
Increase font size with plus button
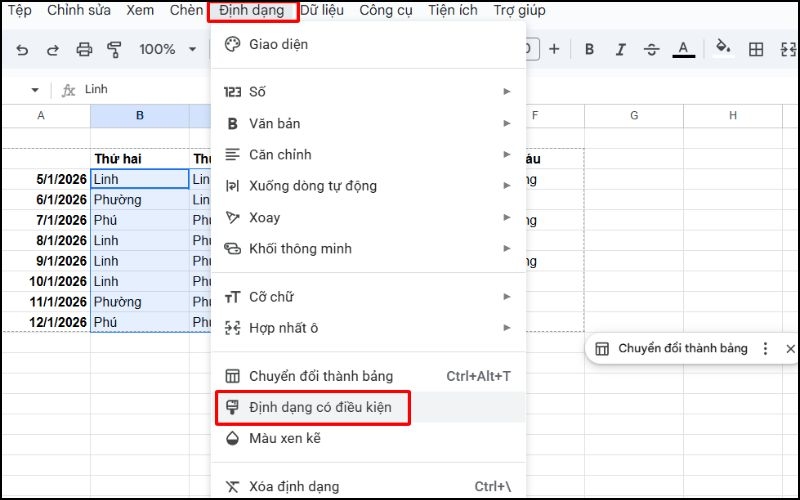[554, 49]
